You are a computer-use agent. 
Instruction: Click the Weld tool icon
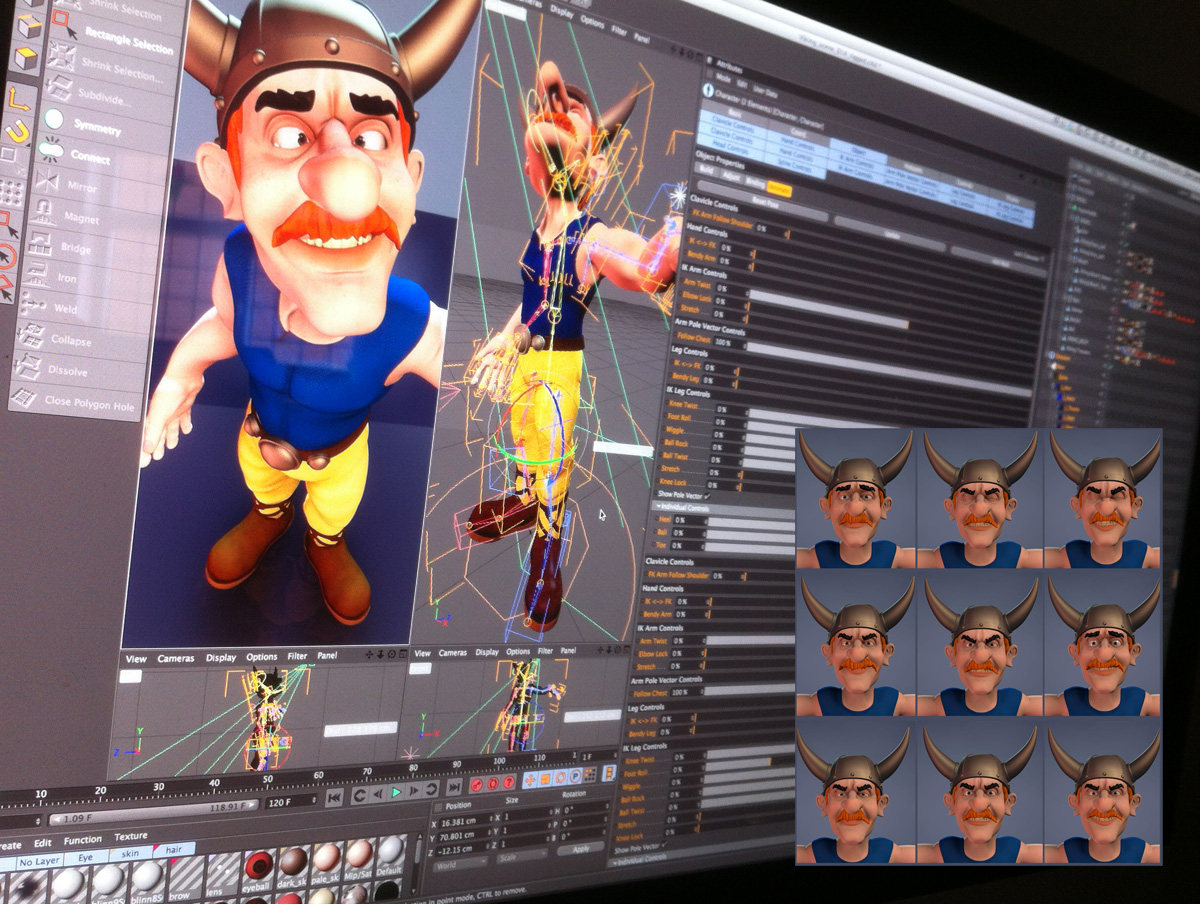(34, 305)
